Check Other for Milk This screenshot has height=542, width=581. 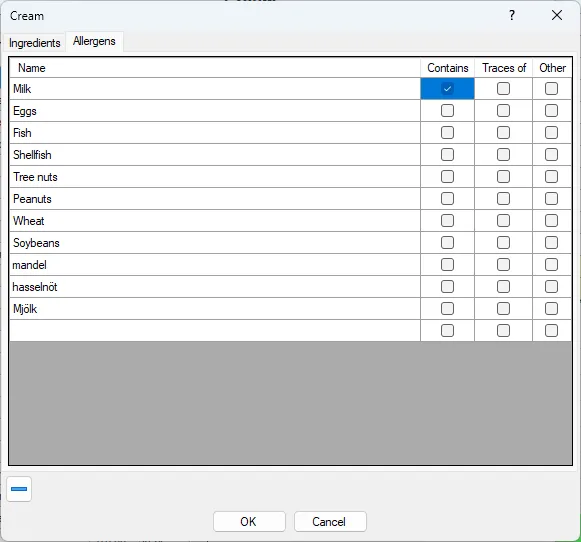click(551, 89)
